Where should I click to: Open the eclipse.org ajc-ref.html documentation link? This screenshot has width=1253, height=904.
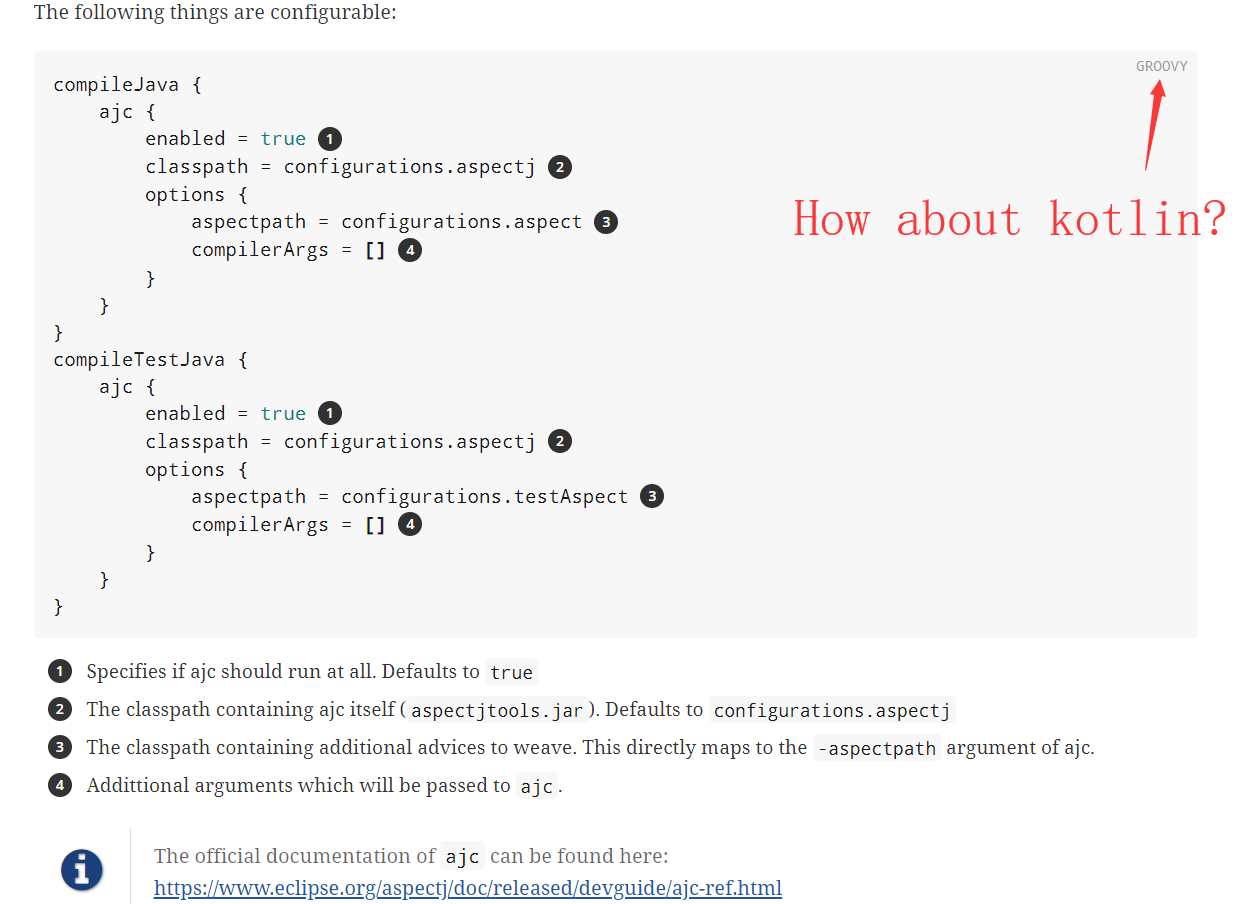[467, 888]
